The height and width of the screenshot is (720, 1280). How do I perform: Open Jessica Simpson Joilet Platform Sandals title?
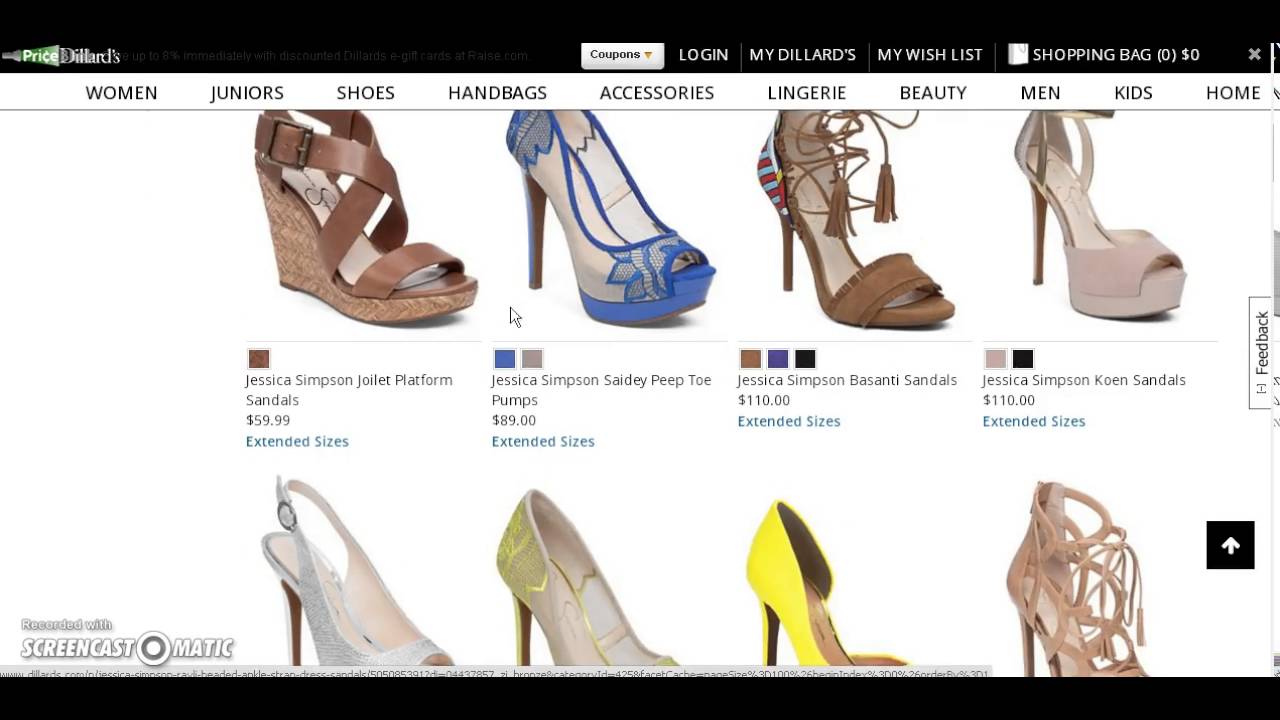[x=349, y=390]
